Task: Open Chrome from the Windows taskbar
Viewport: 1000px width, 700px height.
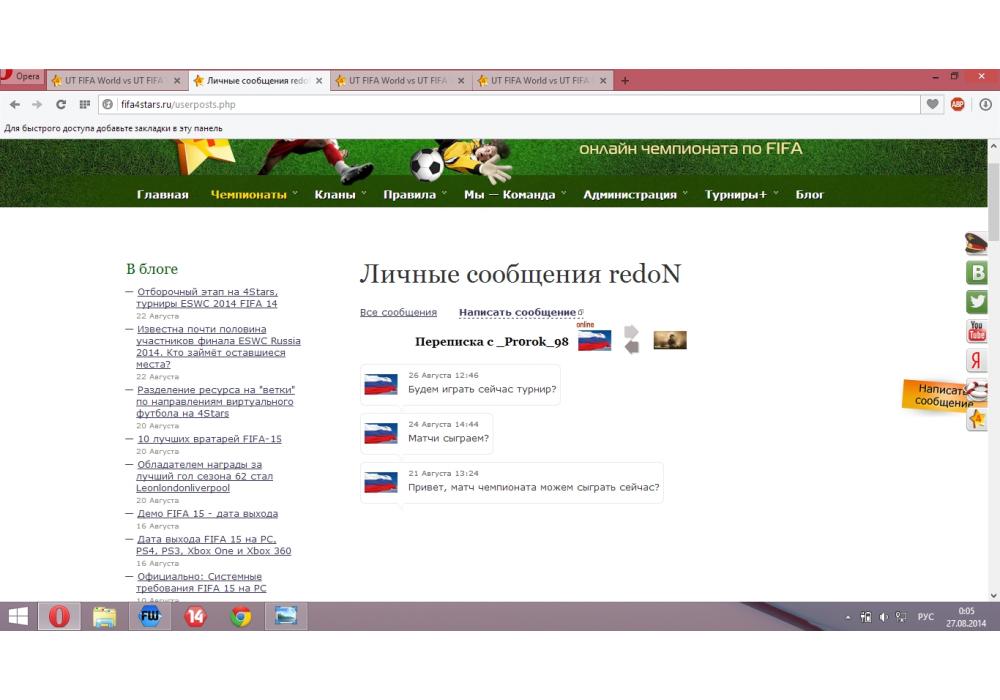Action: click(241, 617)
